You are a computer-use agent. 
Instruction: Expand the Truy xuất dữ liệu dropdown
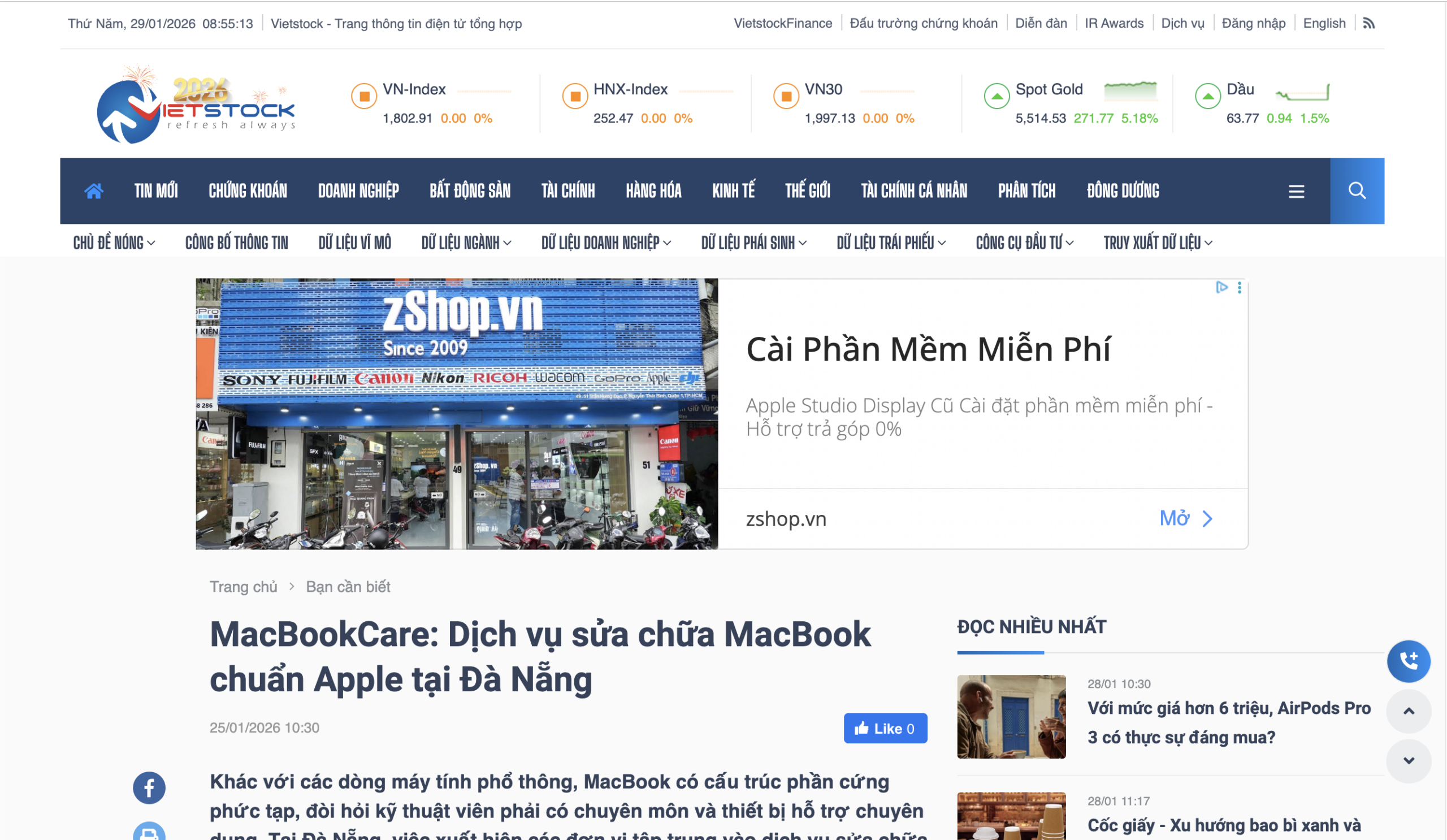point(1158,243)
